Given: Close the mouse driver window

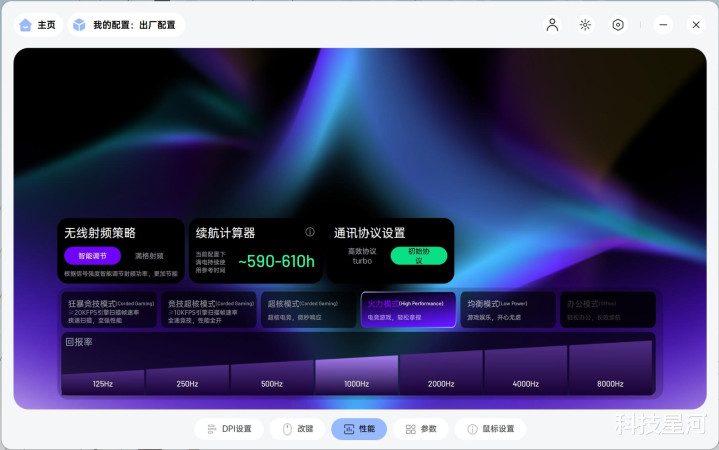Looking at the screenshot, I should (x=696, y=25).
